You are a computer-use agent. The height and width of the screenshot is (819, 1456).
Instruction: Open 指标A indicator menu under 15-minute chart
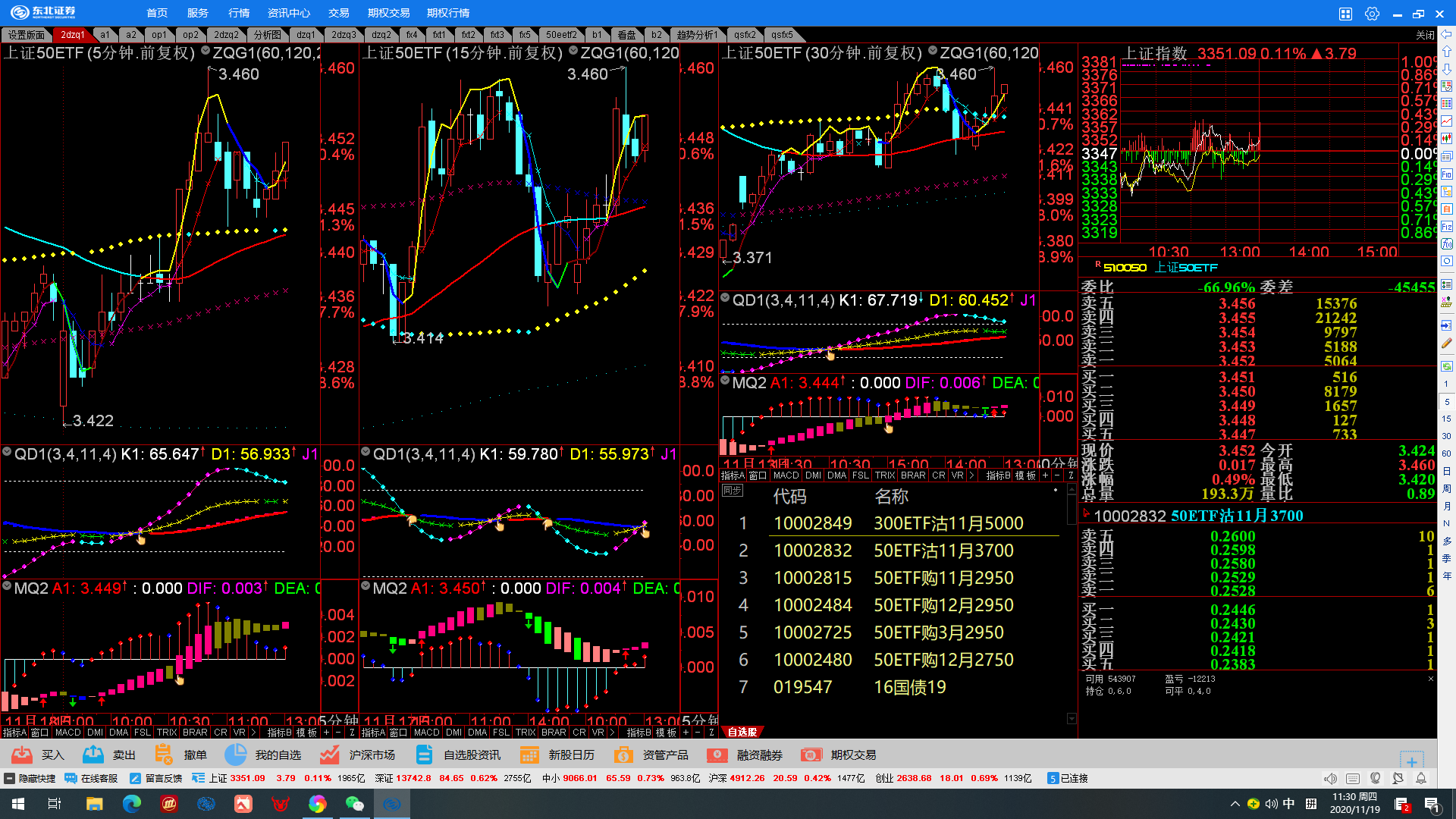point(373,733)
